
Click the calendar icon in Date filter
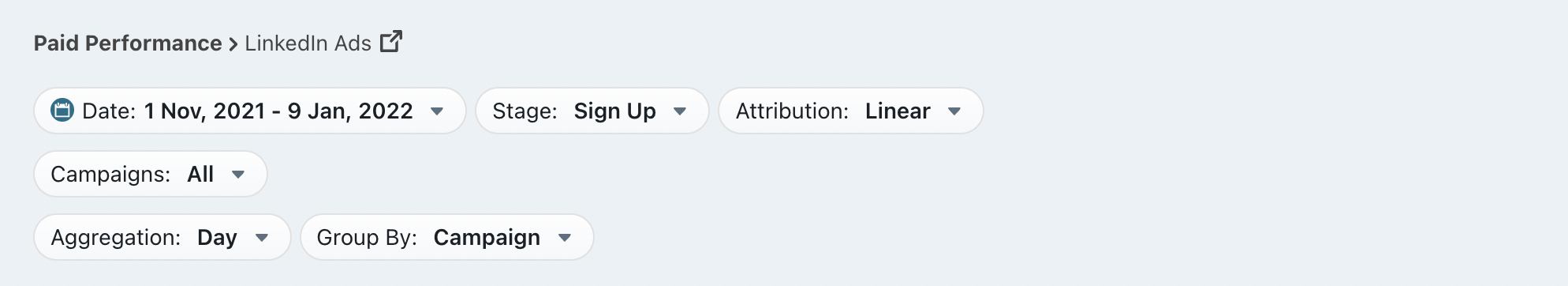(62, 111)
